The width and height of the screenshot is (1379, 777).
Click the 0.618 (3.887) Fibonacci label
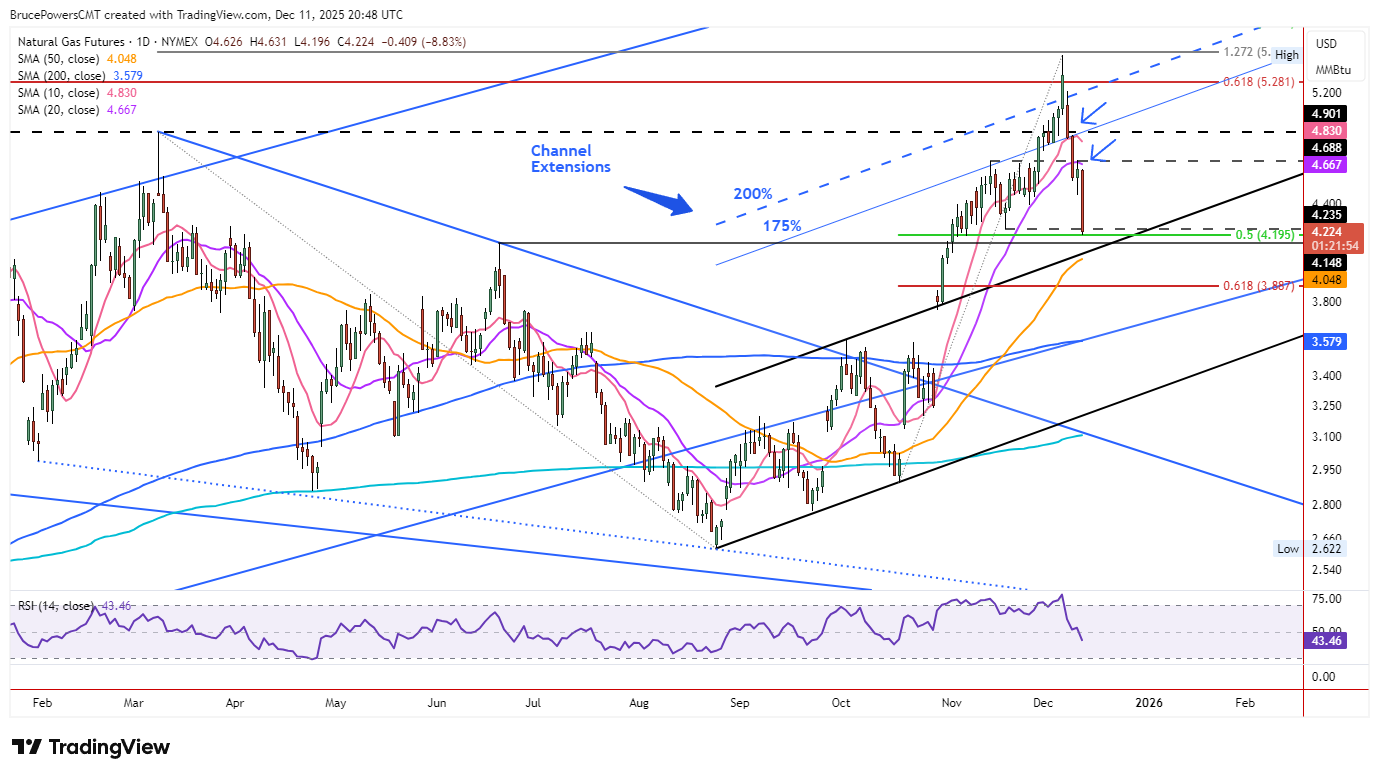[1259, 286]
